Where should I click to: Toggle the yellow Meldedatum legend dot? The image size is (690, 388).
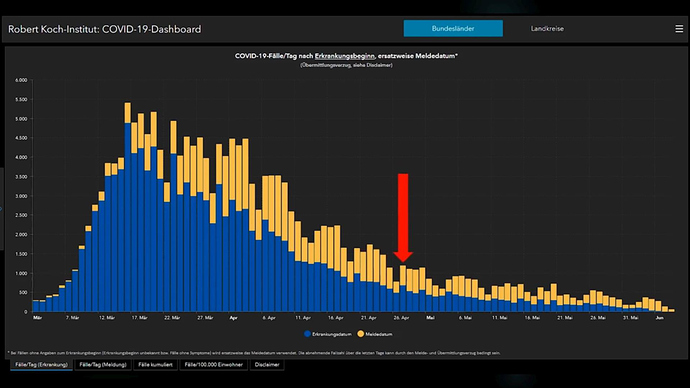pyautogui.click(x=360, y=334)
